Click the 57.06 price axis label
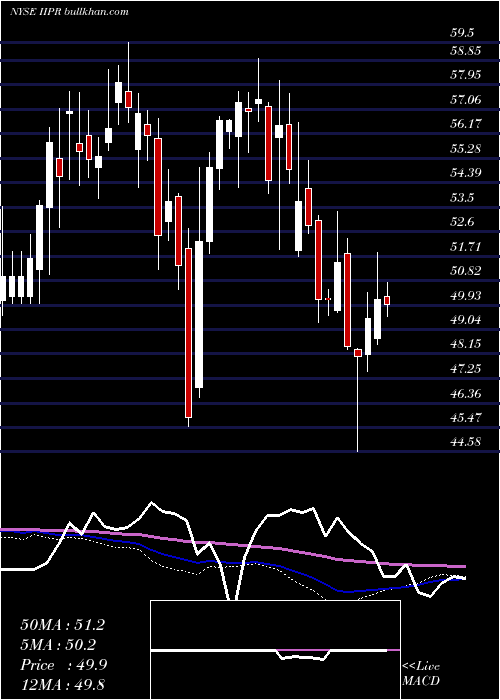 (466, 99)
